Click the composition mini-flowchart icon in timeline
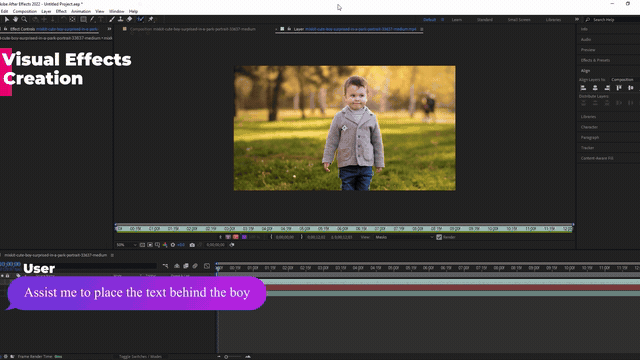Viewport: 640px width, 360px height. [x=165, y=266]
